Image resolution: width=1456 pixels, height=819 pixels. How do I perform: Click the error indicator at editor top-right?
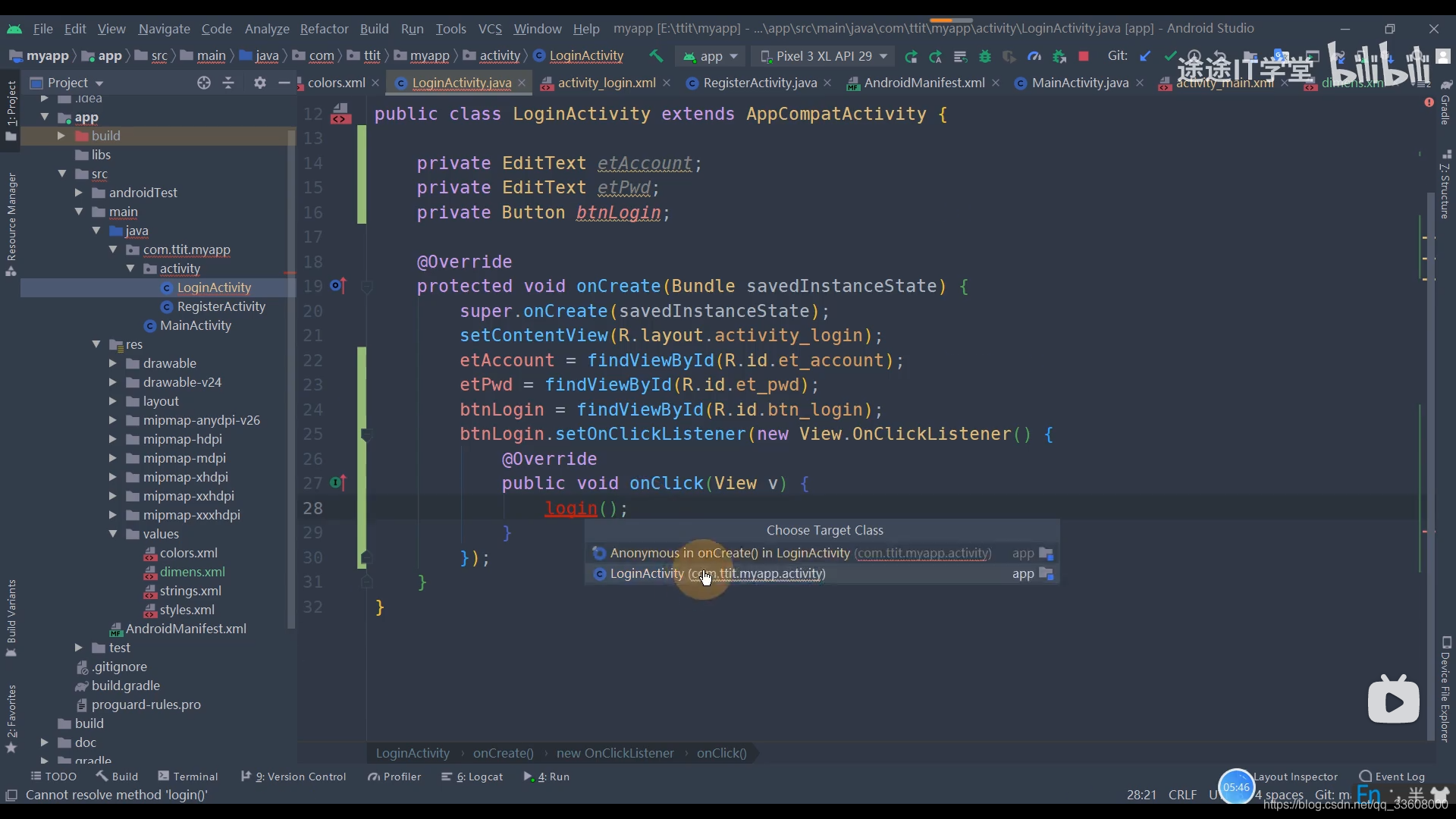click(1429, 102)
